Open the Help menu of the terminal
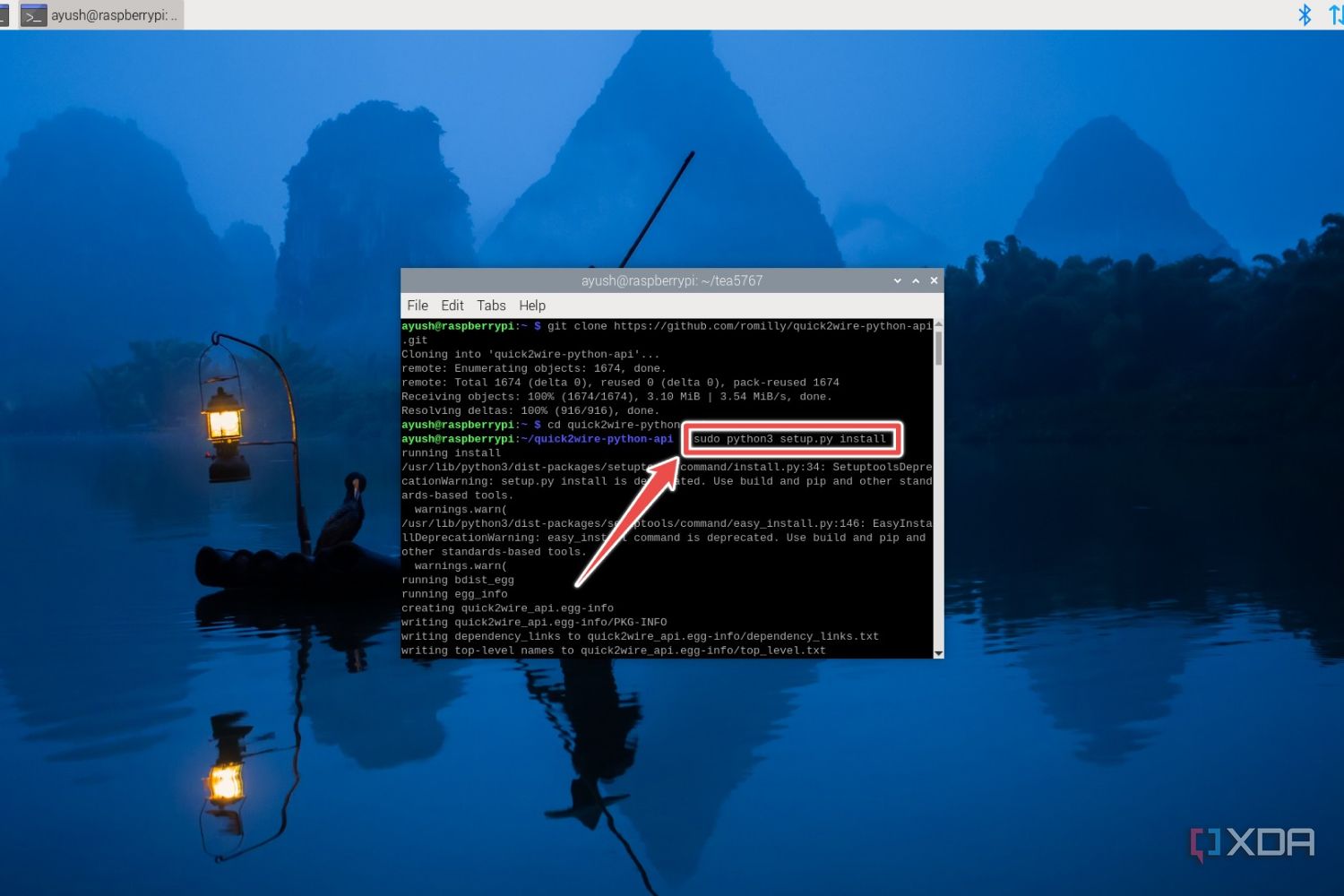 coord(532,306)
